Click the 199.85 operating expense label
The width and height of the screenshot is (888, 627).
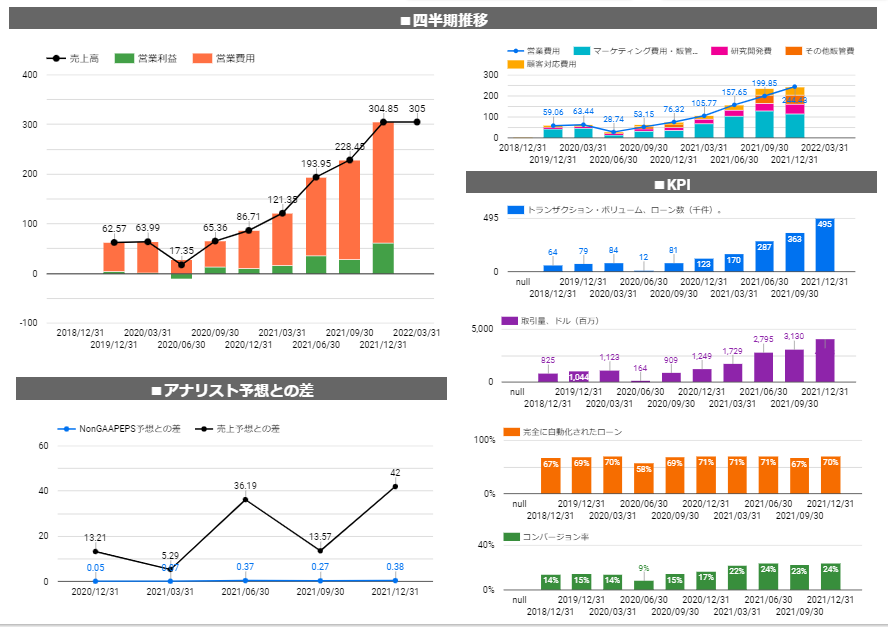[765, 83]
